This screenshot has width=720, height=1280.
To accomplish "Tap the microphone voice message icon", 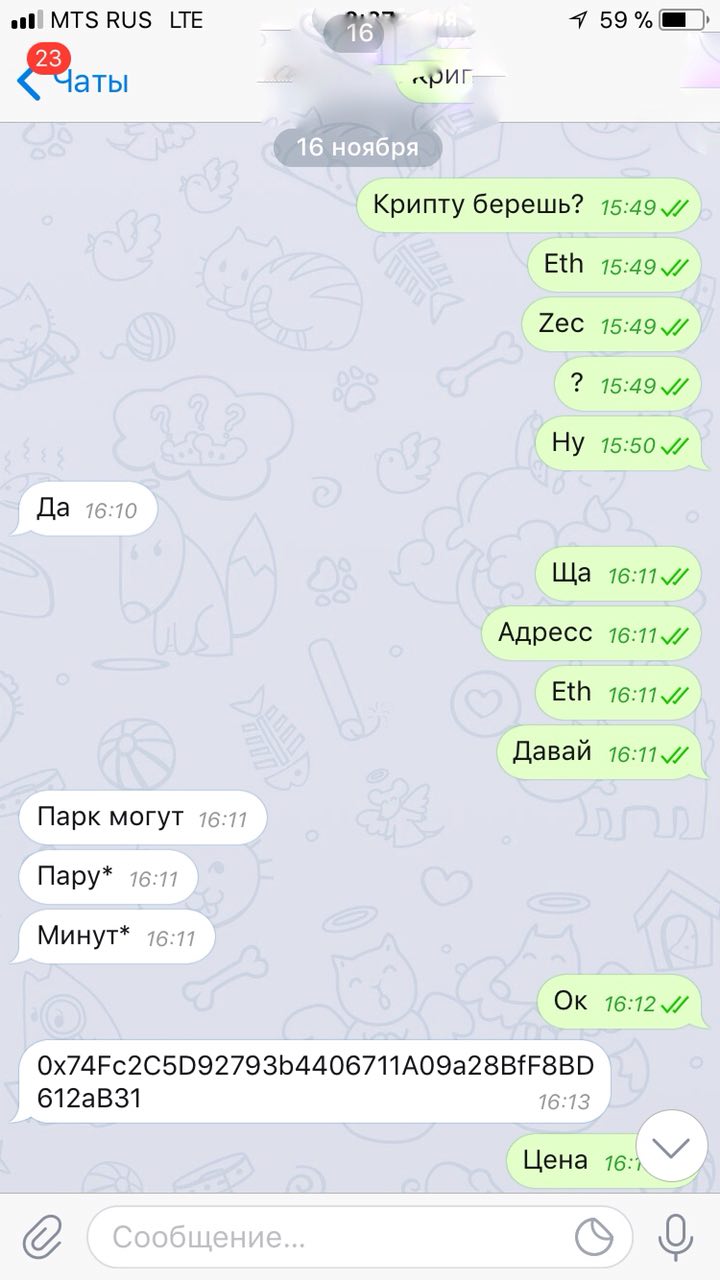I will point(677,1237).
